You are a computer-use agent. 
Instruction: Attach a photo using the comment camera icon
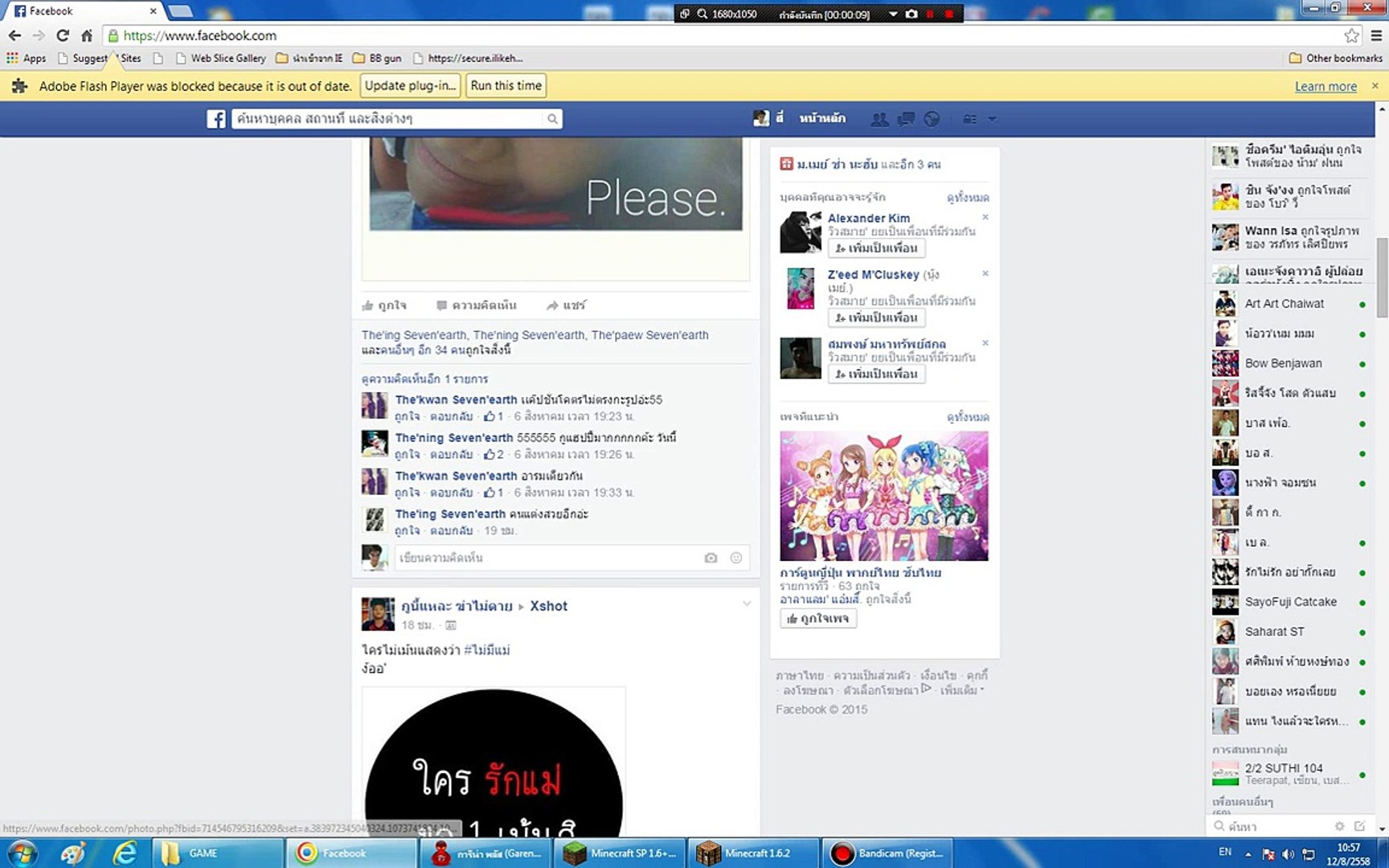[711, 558]
